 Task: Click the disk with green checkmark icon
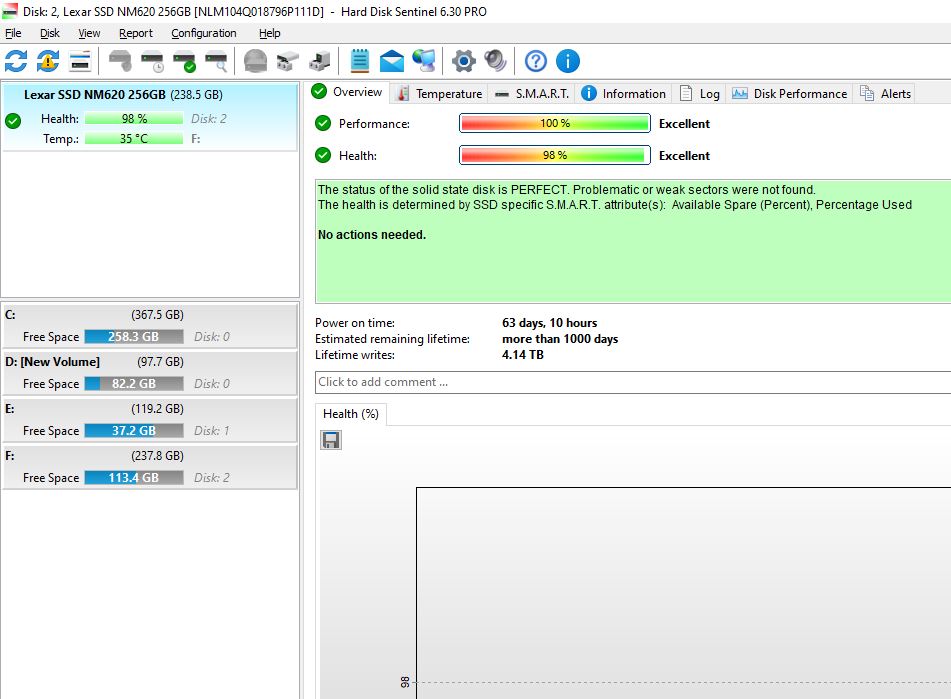pos(184,61)
